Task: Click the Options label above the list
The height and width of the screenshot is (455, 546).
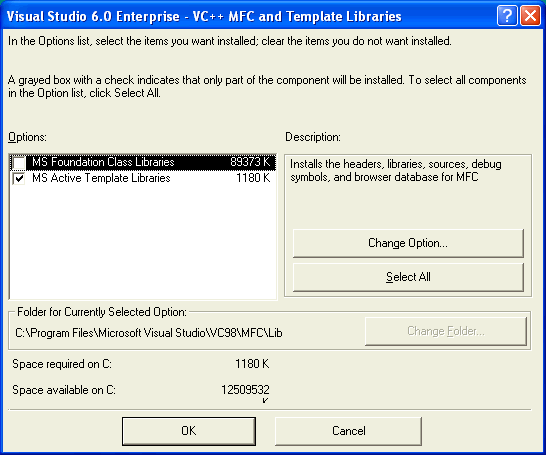Action: (x=27, y=137)
